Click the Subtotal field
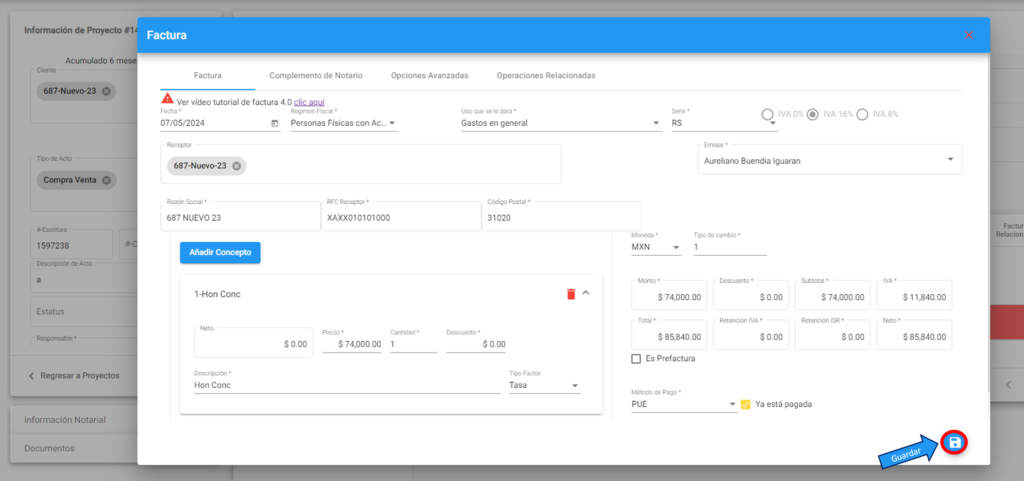Screen dimensions: 1024x481 point(833,295)
